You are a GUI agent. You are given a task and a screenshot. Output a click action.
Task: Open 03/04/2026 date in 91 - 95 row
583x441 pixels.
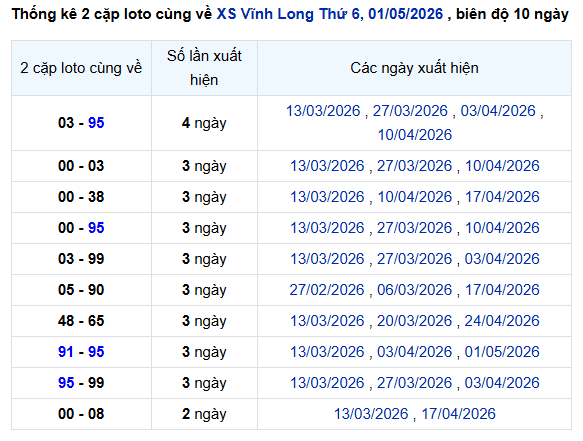click(415, 352)
